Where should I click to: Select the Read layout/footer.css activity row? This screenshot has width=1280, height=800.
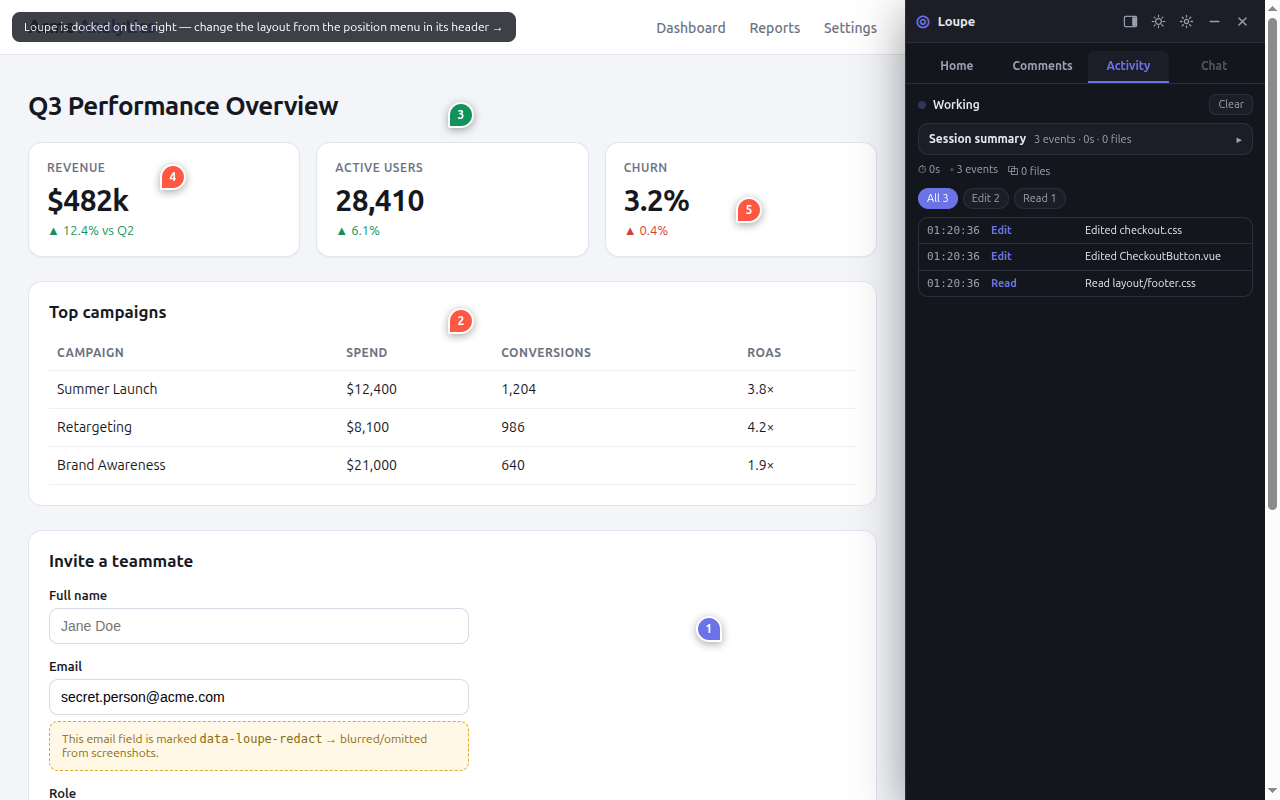tap(1085, 283)
